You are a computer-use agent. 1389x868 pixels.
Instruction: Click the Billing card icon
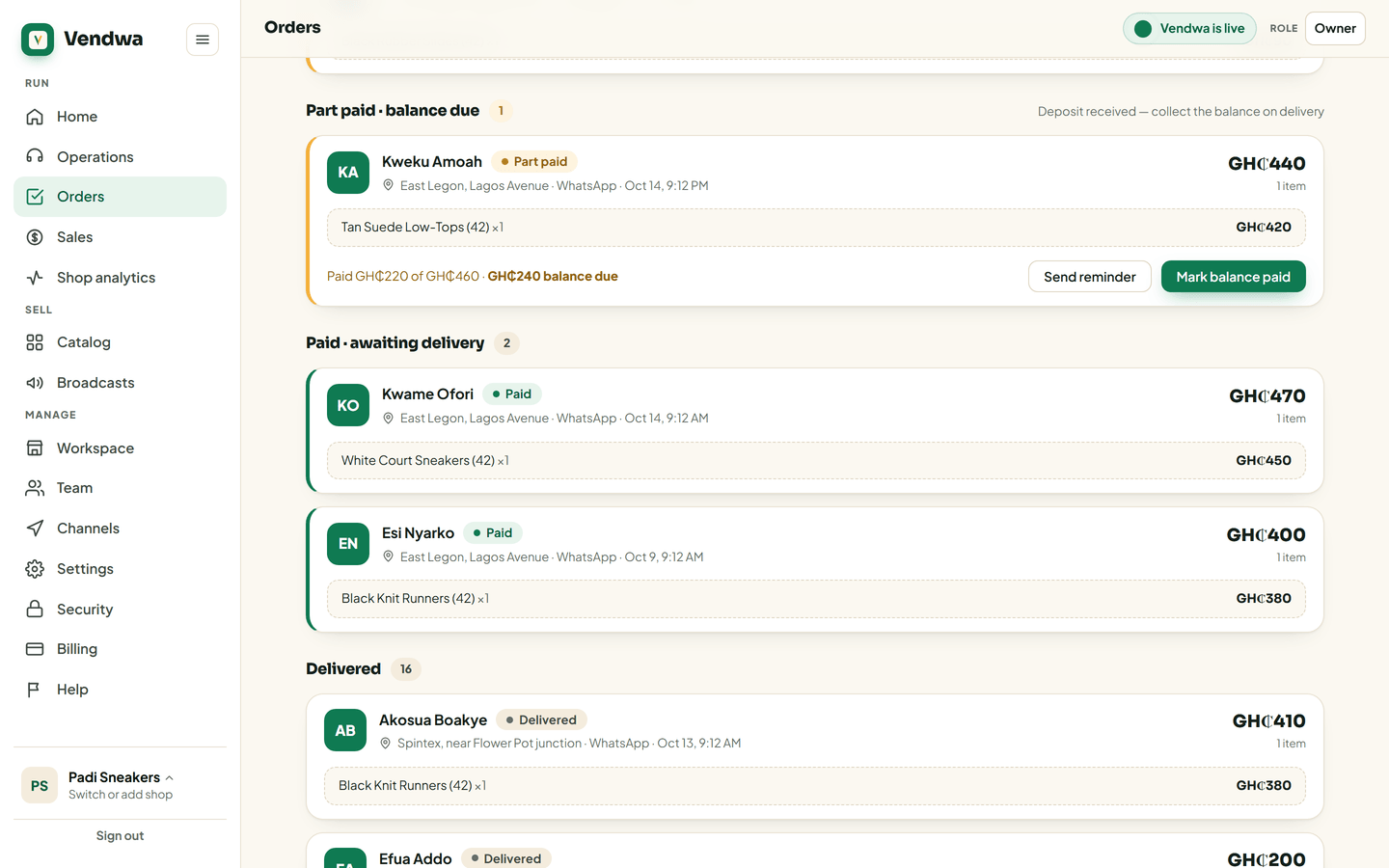coord(35,649)
